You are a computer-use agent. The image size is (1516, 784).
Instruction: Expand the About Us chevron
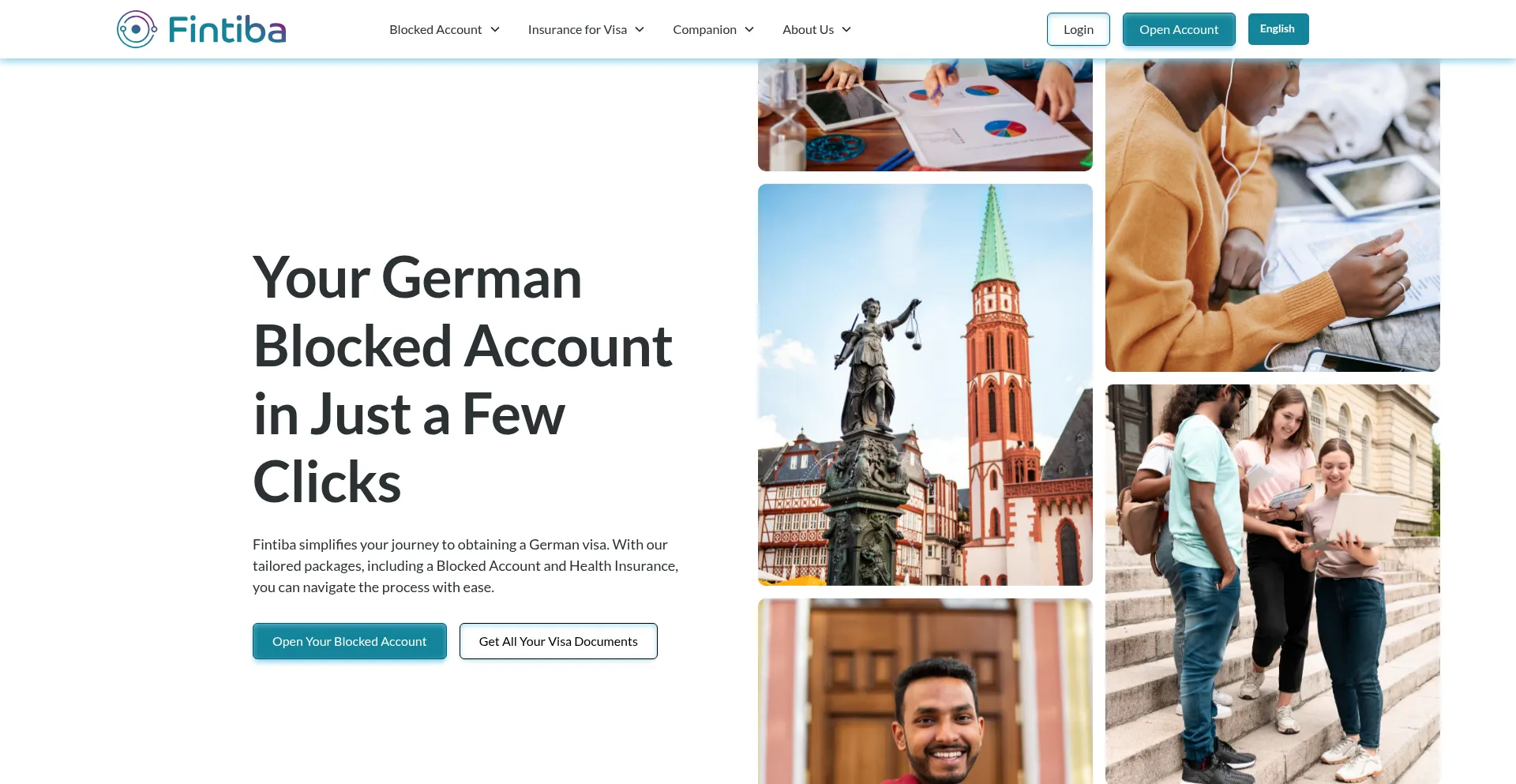click(x=846, y=30)
